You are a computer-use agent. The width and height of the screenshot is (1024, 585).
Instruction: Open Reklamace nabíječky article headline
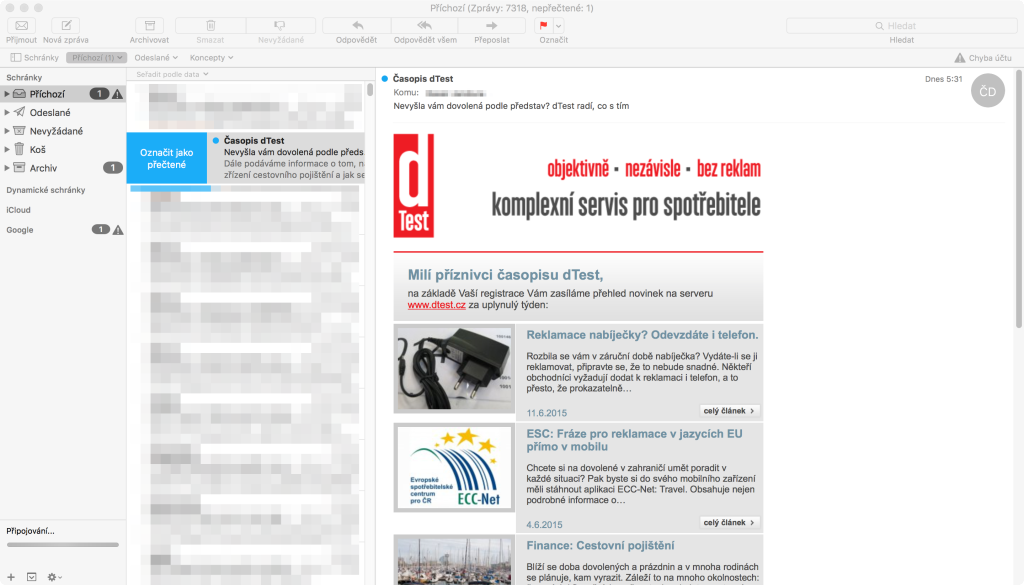point(642,335)
